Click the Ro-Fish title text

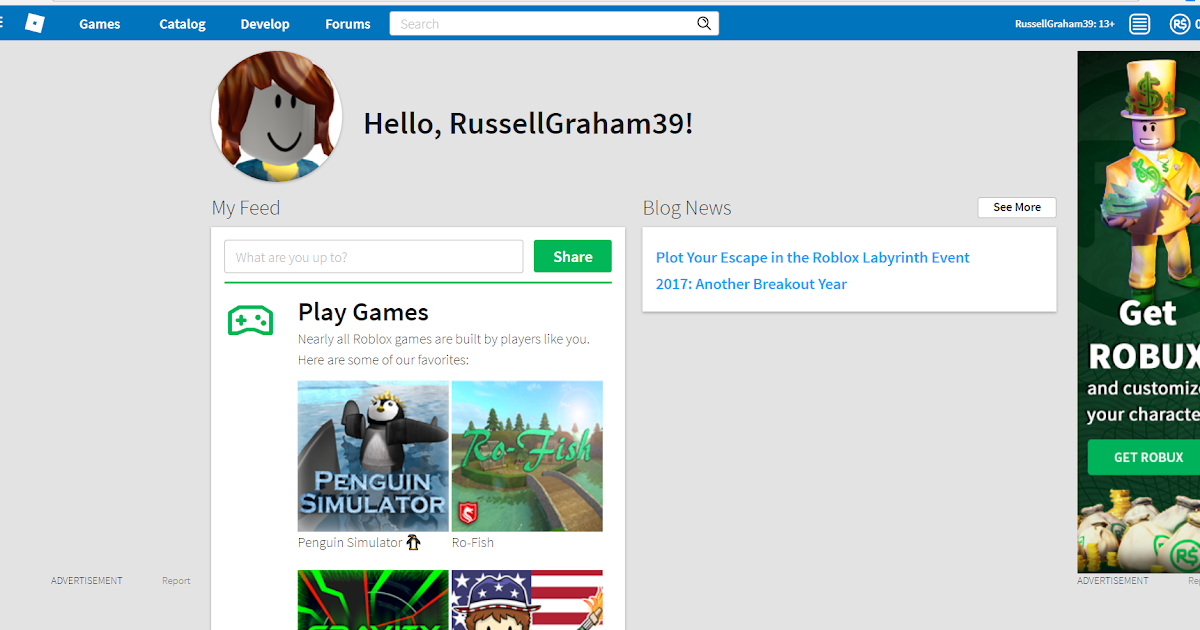(x=473, y=543)
